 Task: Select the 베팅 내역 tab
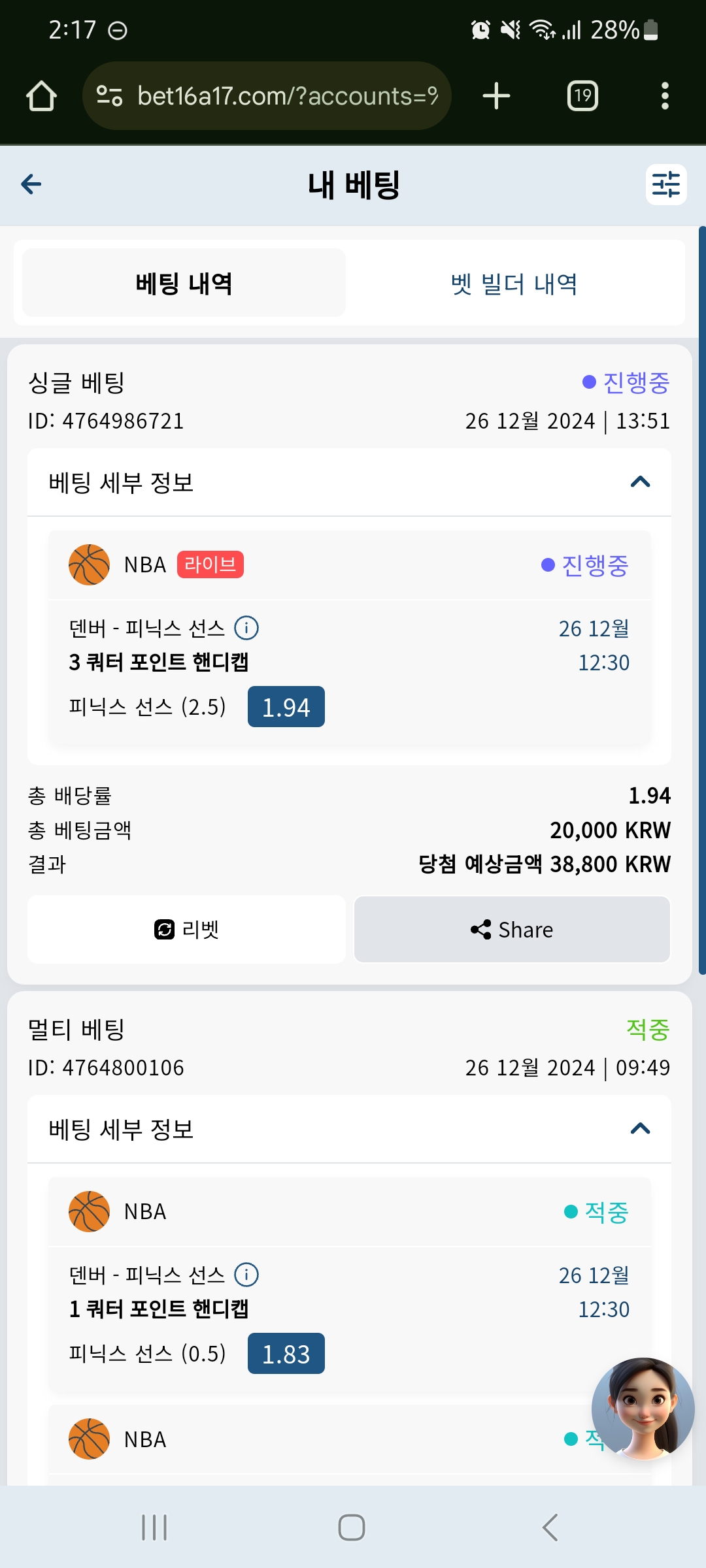point(184,284)
